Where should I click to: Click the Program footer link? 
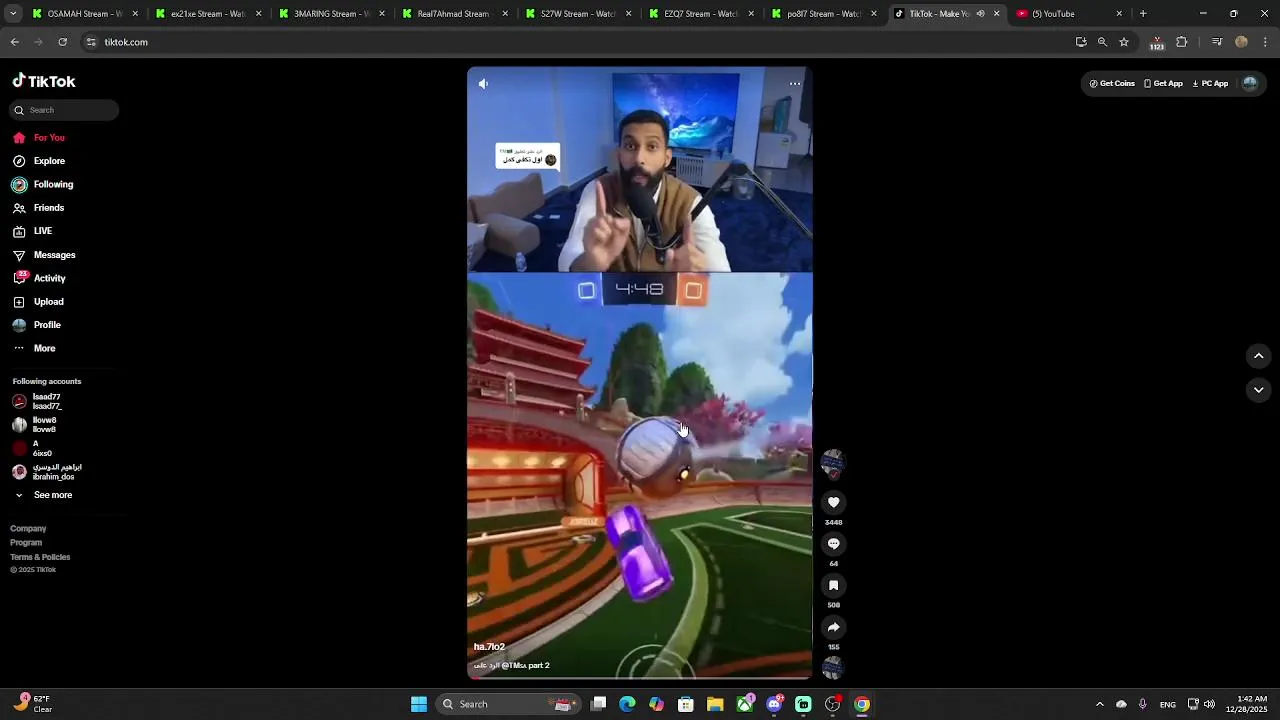[x=26, y=542]
